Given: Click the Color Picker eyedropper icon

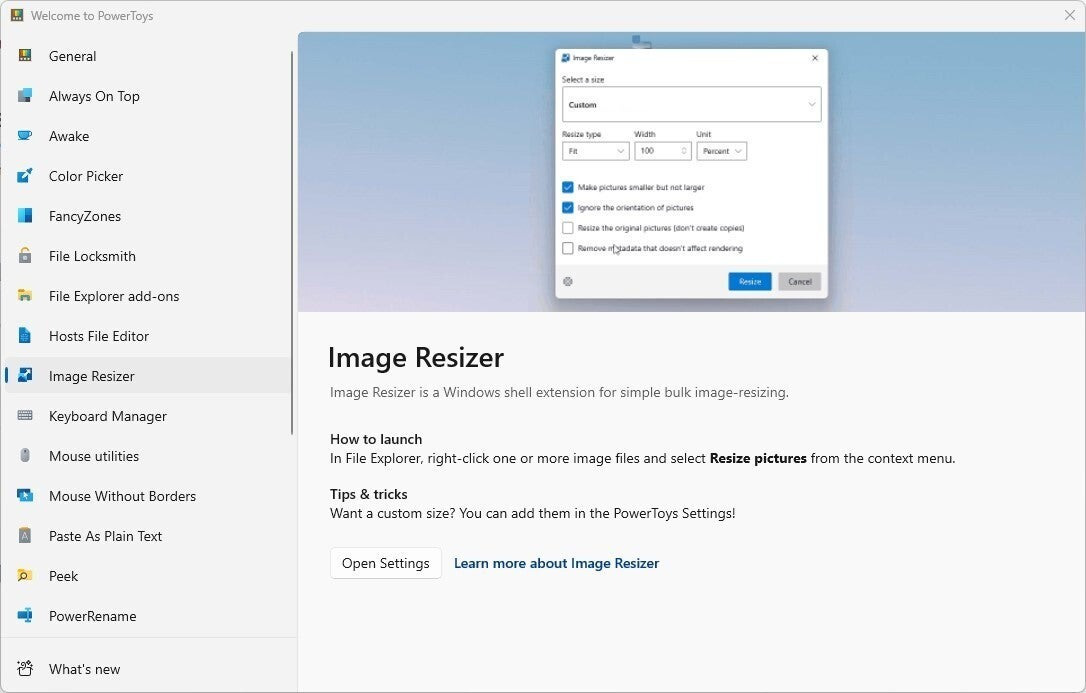Looking at the screenshot, I should click(x=25, y=176).
